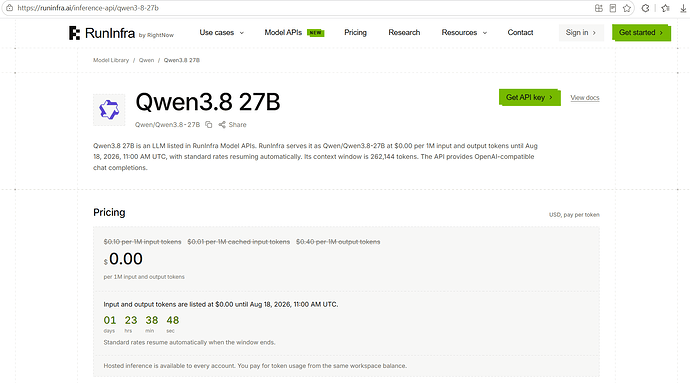Viewport: 690px width, 383px height.
Task: Click the Share icon under the title
Action: click(222, 125)
